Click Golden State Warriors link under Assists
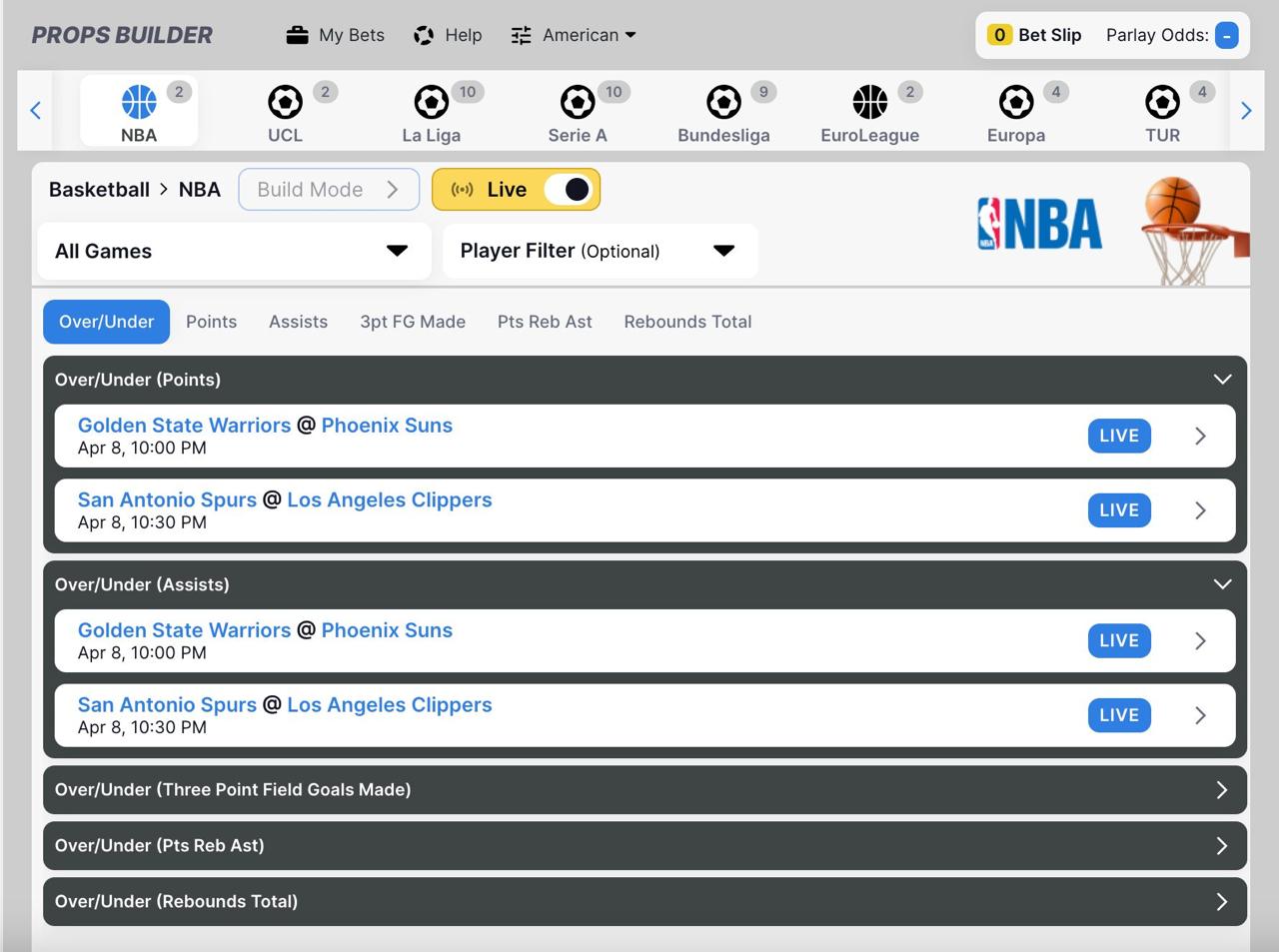Screen dimensions: 1279x952 [184, 630]
